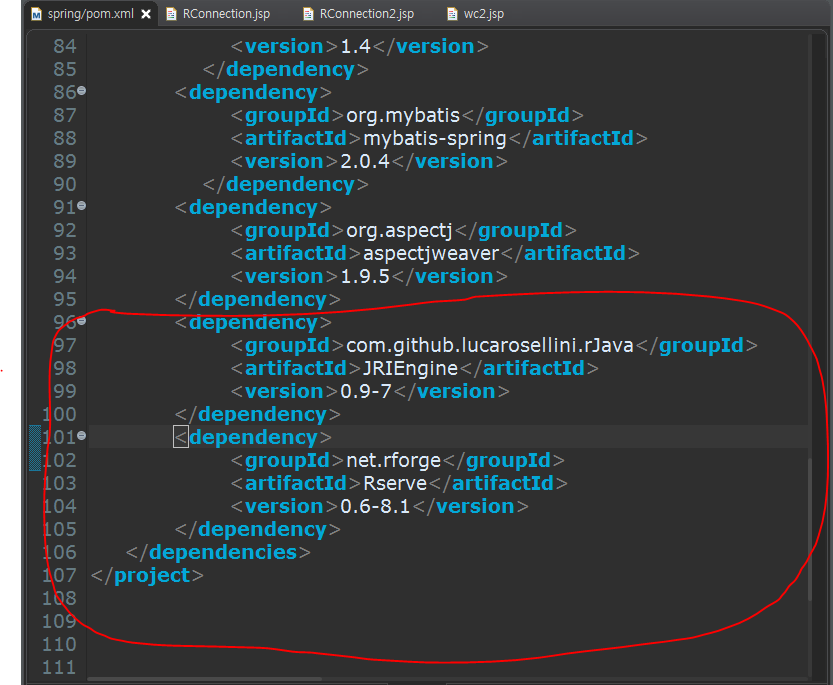Click the JSP file icon of wc2.jsp
The width and height of the screenshot is (833, 685).
pyautogui.click(x=452, y=14)
